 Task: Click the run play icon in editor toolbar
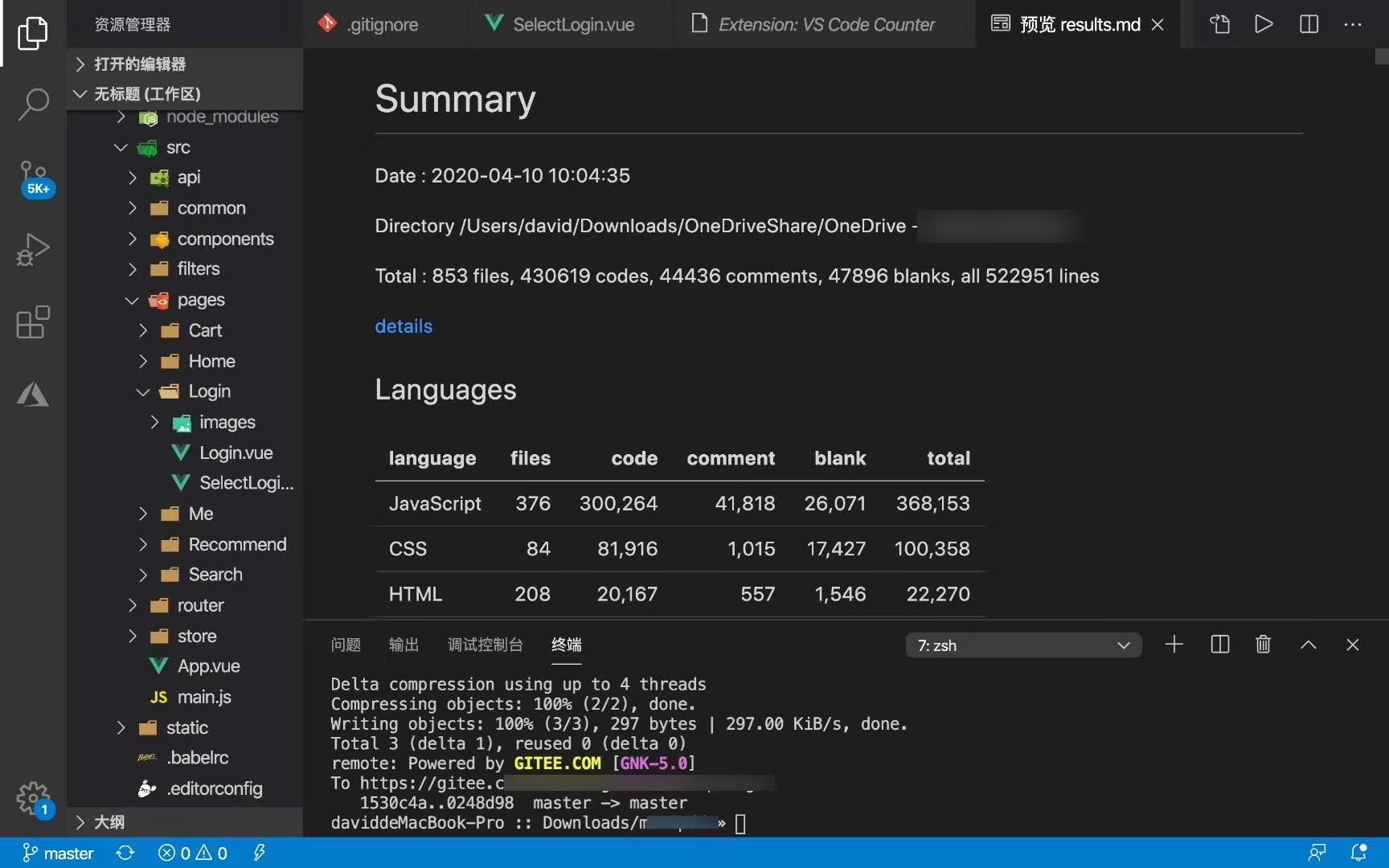tap(1264, 24)
